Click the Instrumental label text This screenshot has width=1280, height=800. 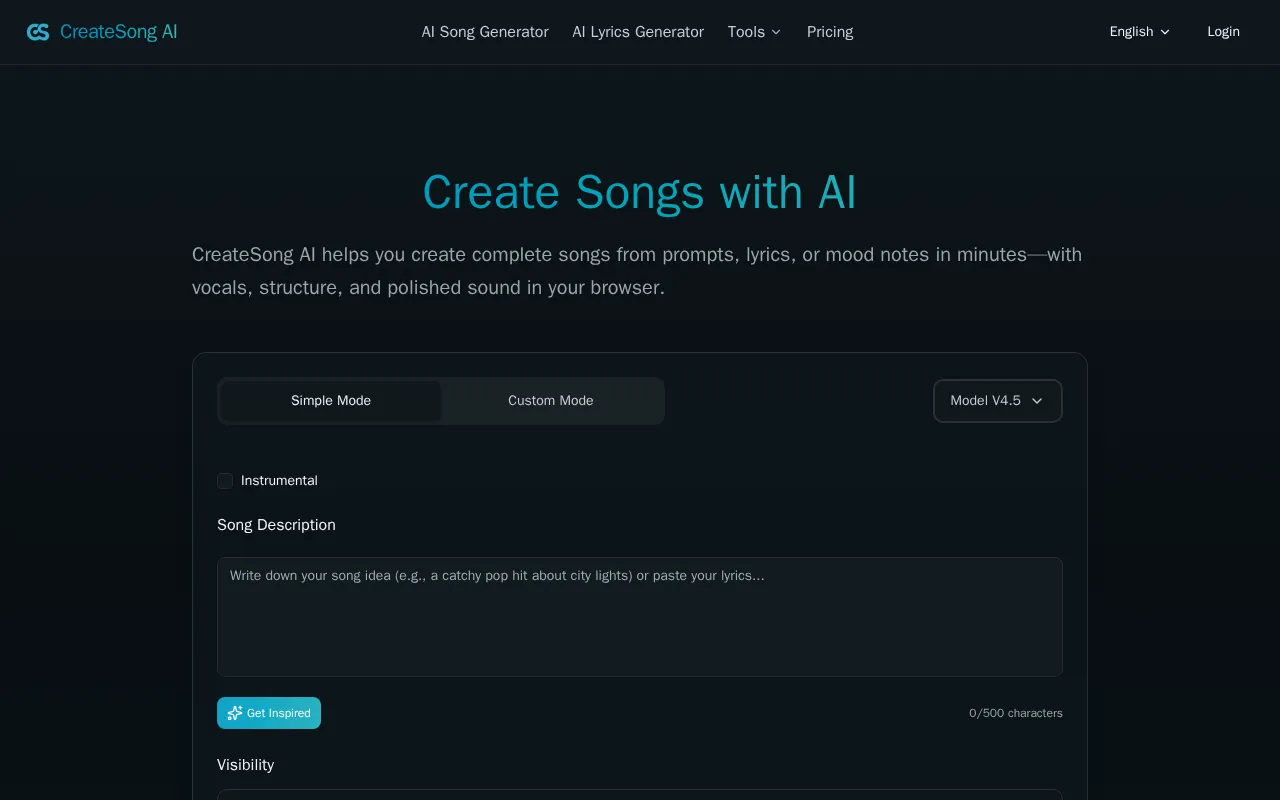pos(279,481)
